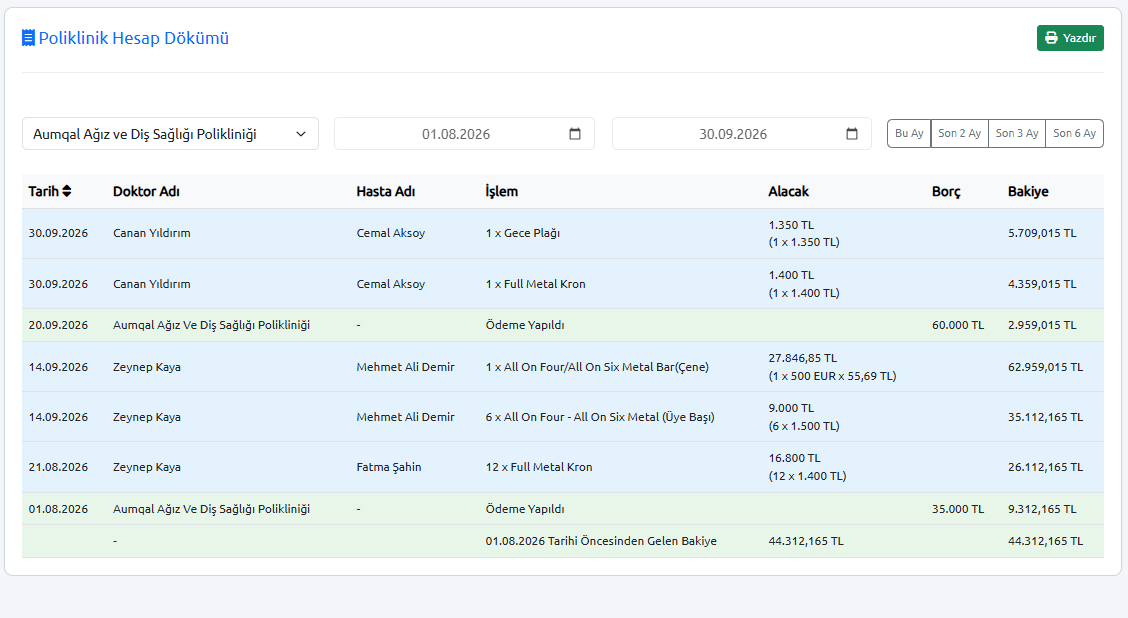This screenshot has width=1128, height=618.
Task: Click the end date field 30.09.2026
Action: pos(742,134)
